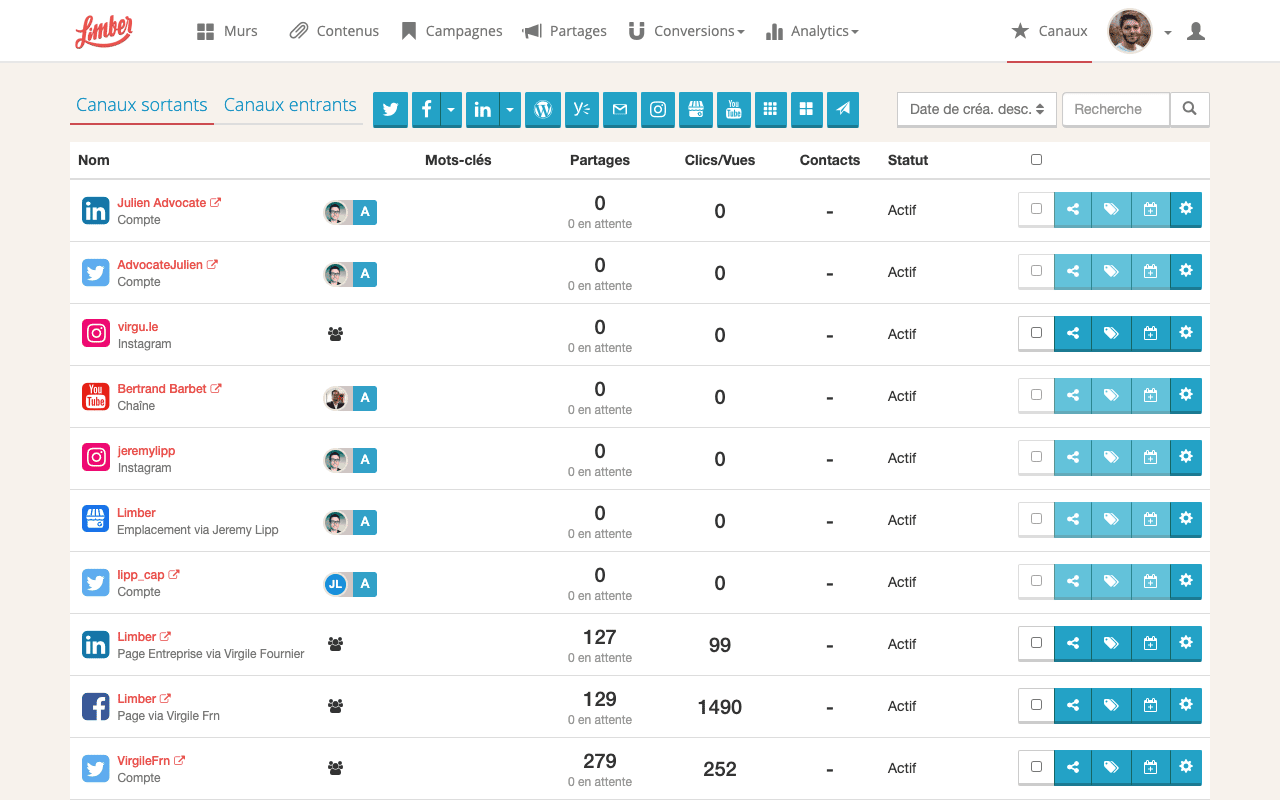Open the Analytics dropdown menu
This screenshot has height=800, width=1280.
click(812, 31)
